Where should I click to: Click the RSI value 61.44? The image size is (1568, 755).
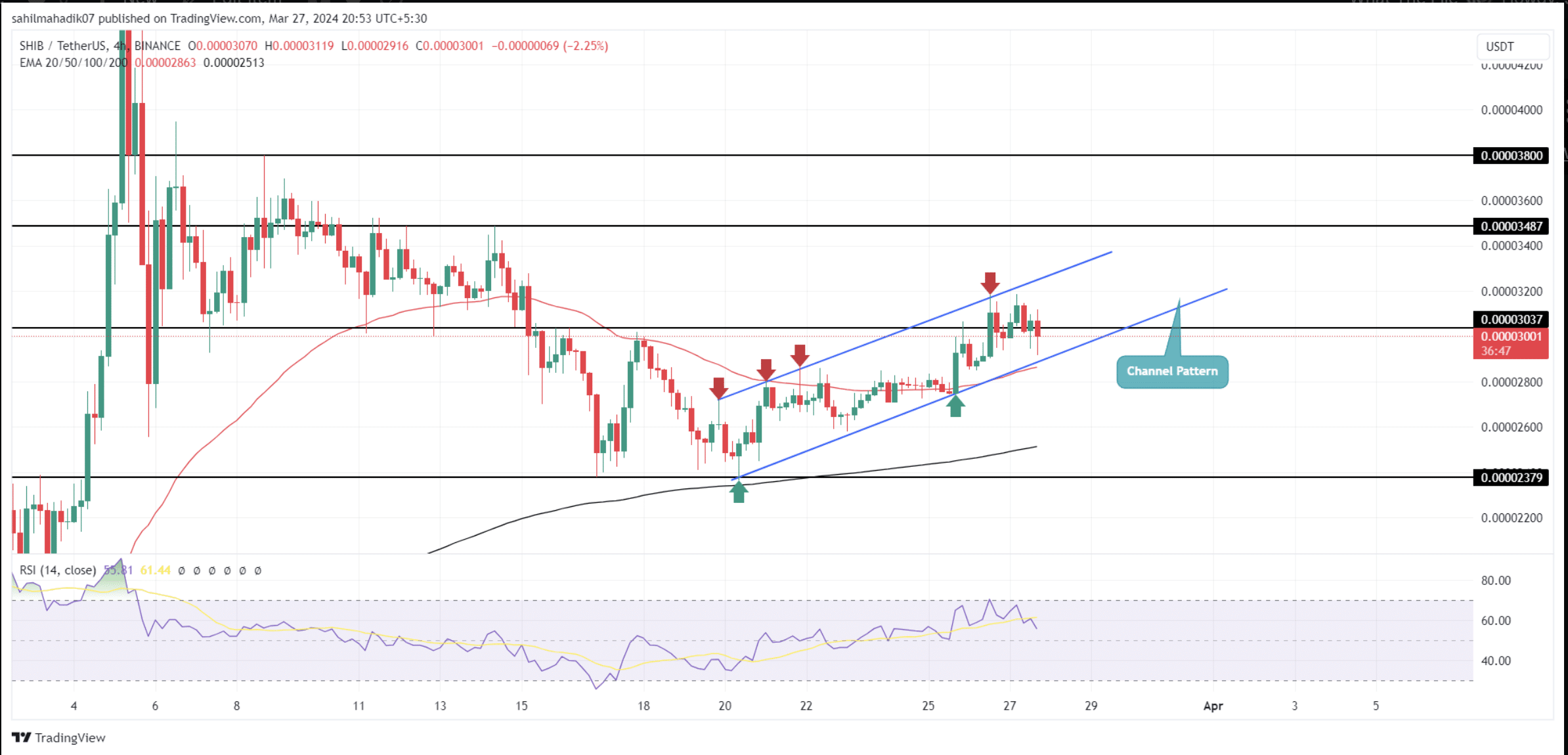155,571
